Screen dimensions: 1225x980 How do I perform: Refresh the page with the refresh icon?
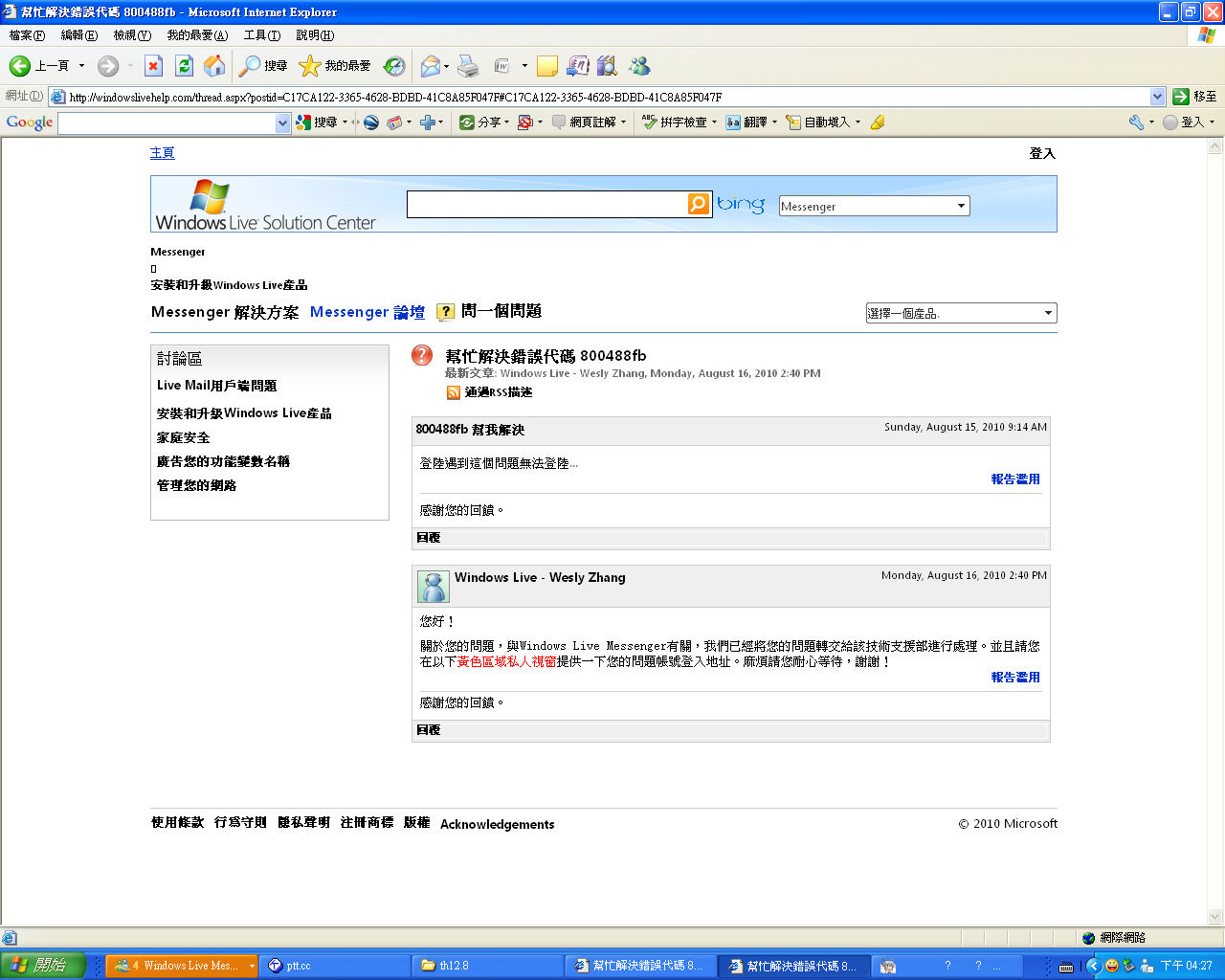click(184, 66)
